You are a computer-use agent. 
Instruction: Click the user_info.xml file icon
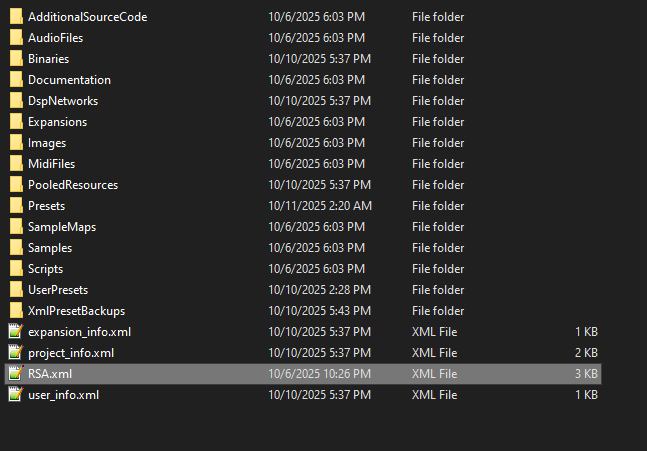(x=15, y=395)
